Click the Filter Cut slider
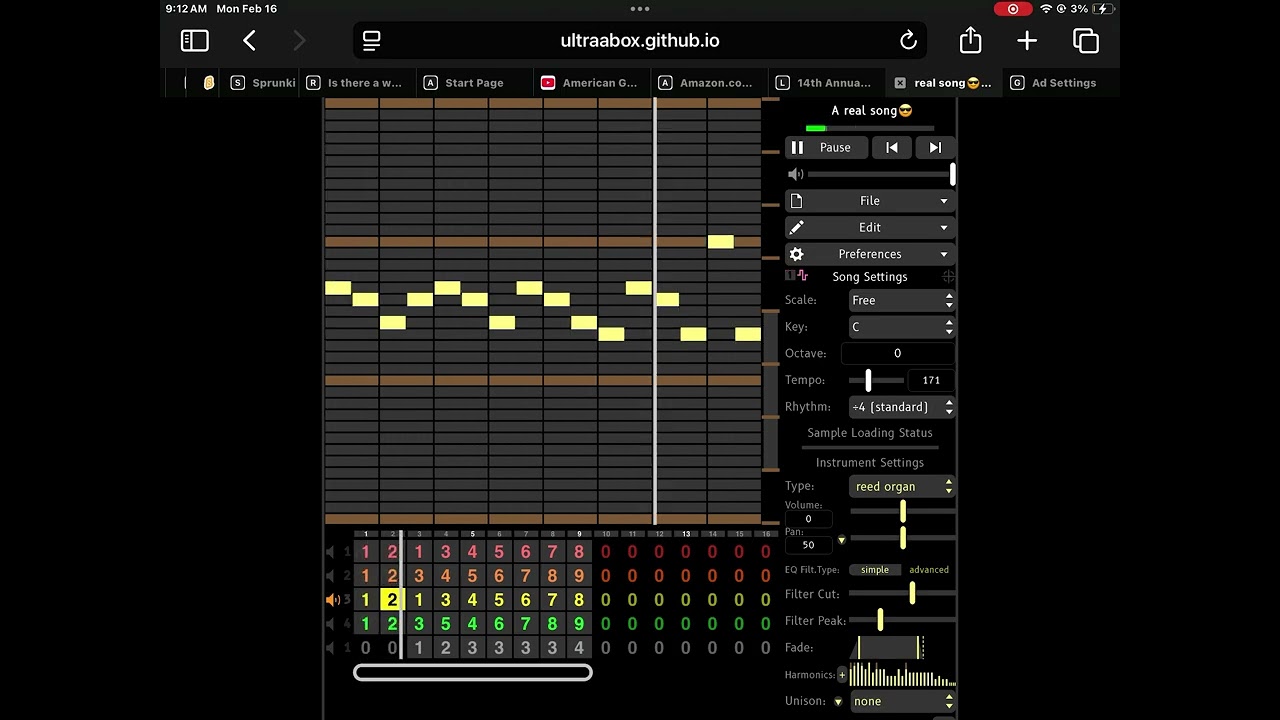Viewport: 1280px width, 720px height. (x=903, y=594)
